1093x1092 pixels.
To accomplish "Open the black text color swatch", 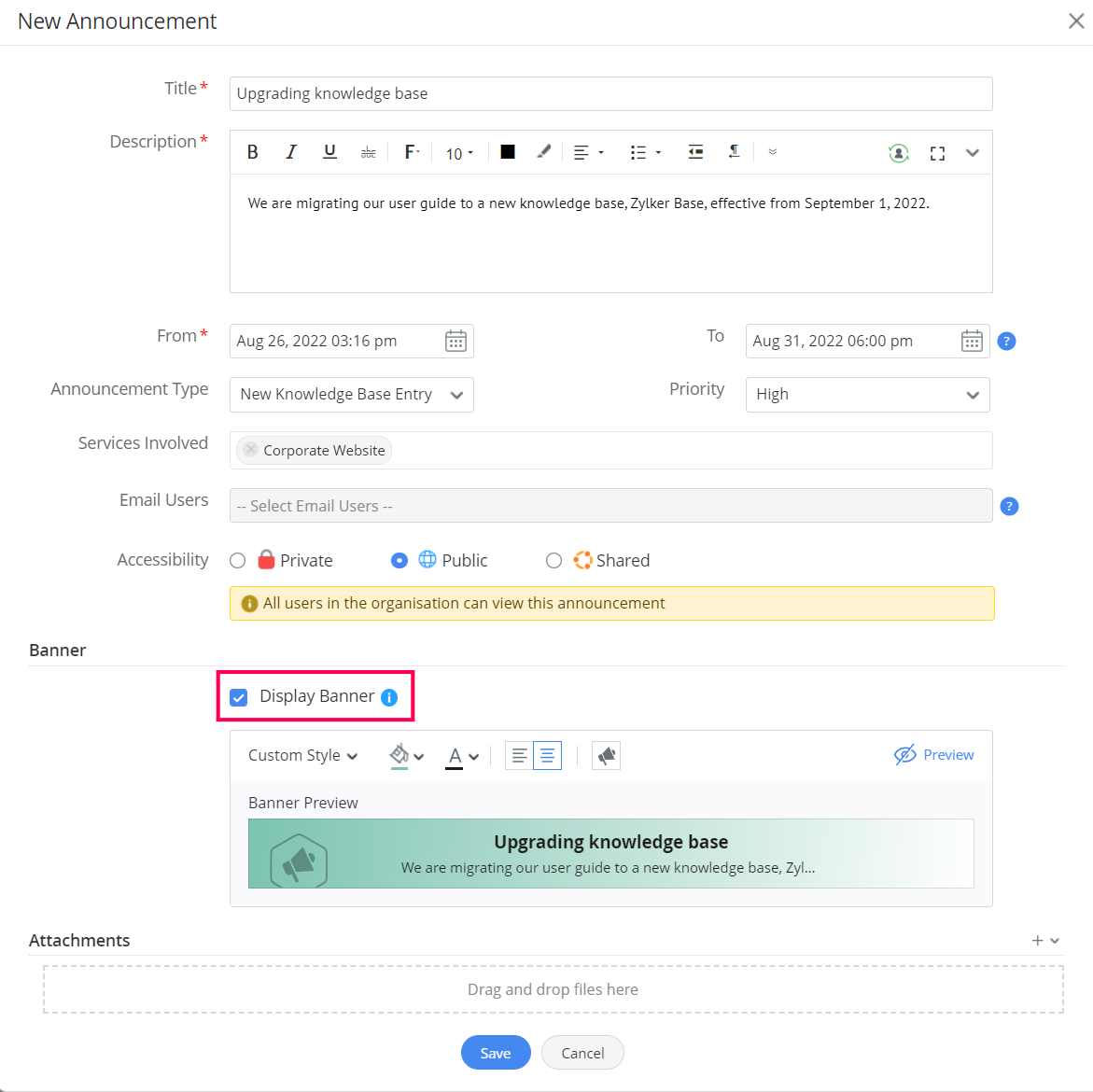I will (x=508, y=152).
